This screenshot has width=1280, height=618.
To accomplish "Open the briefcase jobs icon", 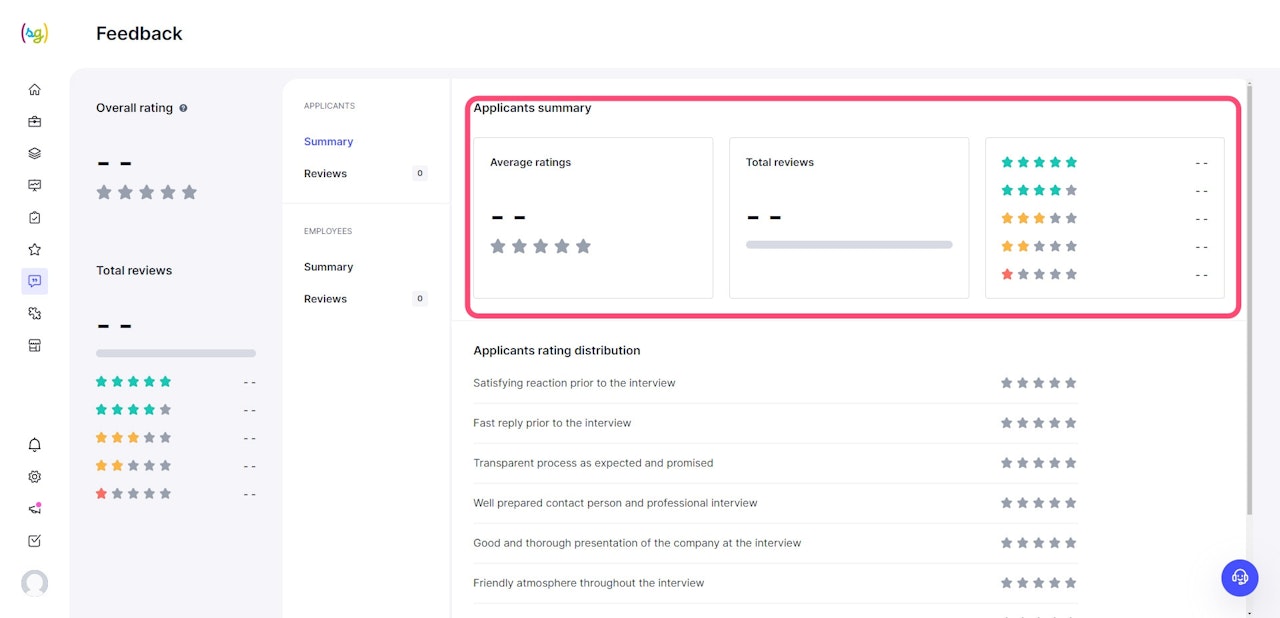I will pyautogui.click(x=35, y=122).
